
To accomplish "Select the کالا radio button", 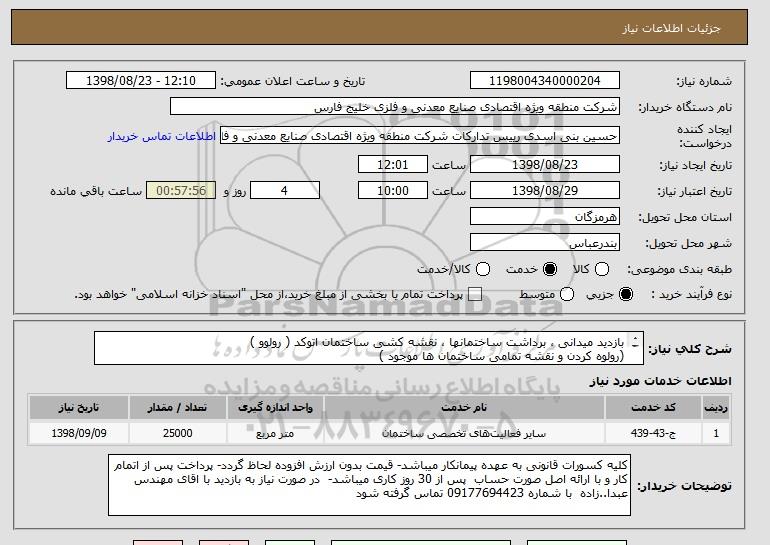I will coord(602,269).
